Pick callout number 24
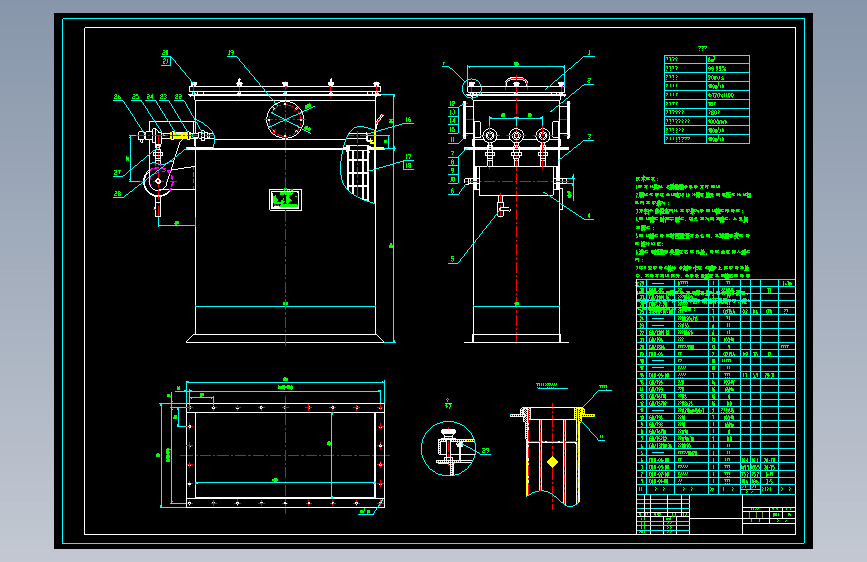 [x=150, y=97]
